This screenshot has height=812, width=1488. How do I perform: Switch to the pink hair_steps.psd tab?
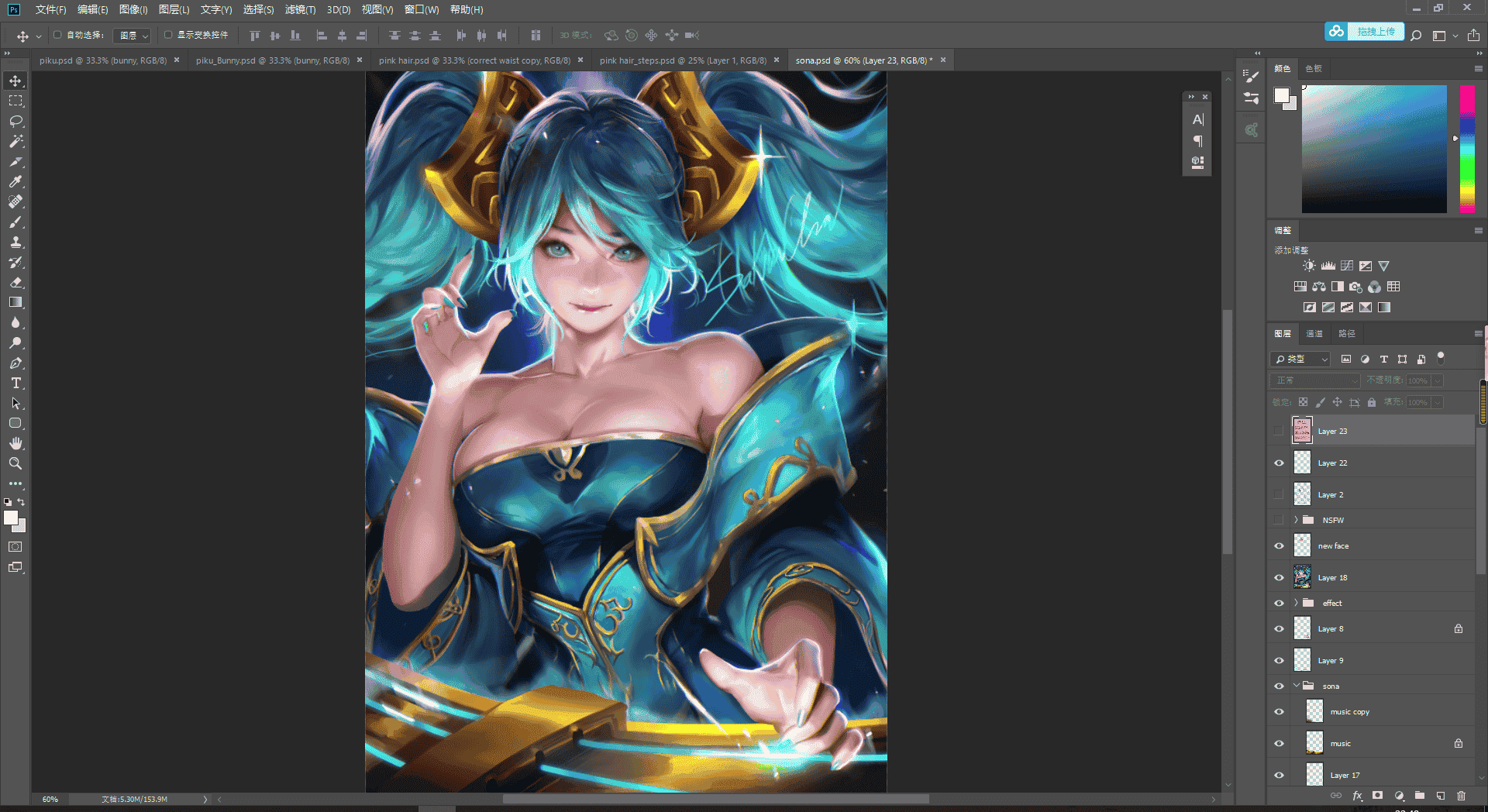click(x=683, y=60)
